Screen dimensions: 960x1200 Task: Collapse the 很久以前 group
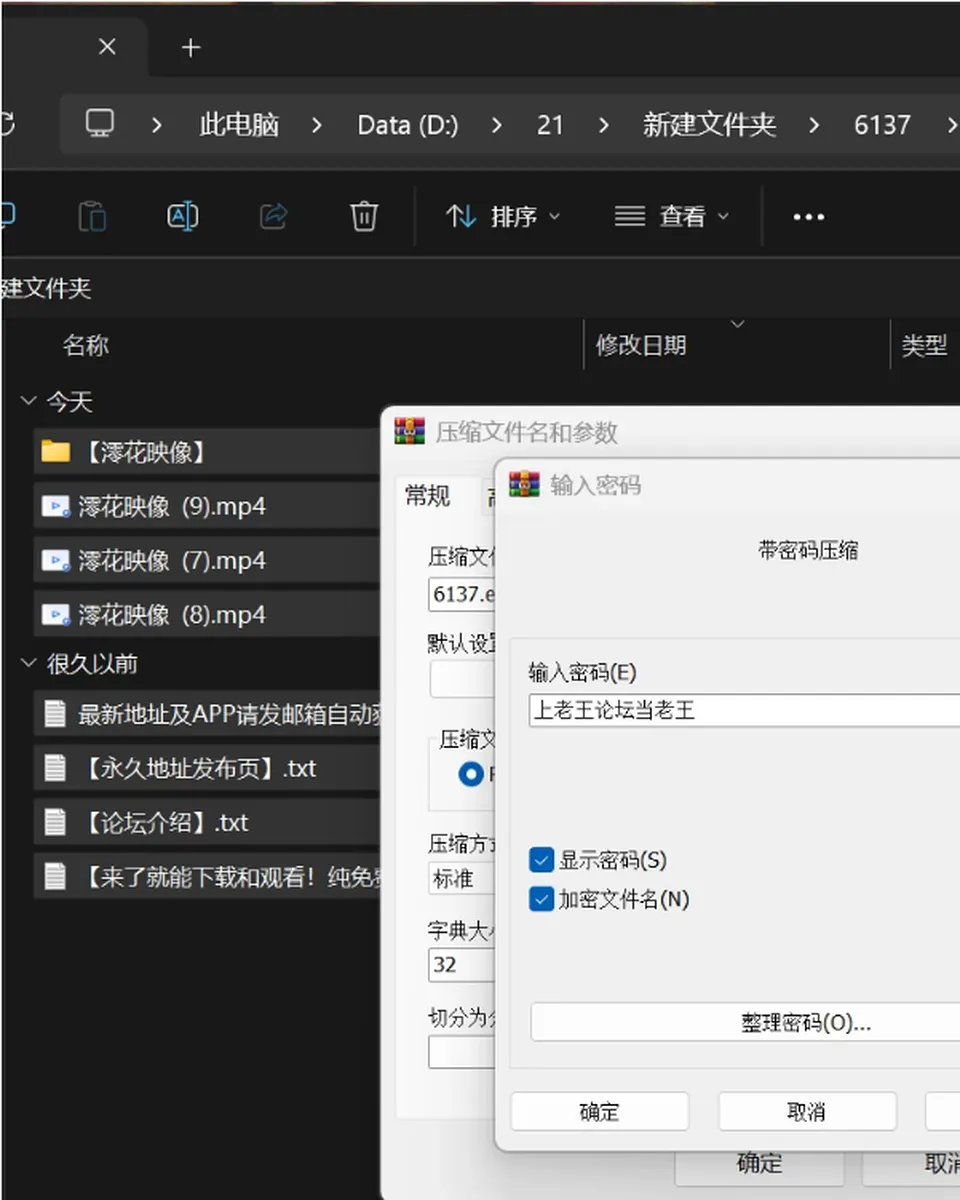pos(28,664)
